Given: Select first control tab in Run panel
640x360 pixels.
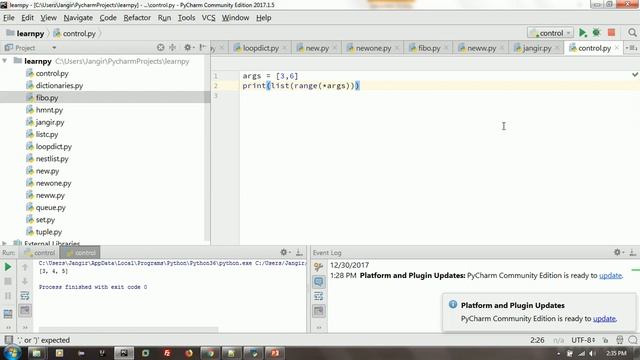Looking at the screenshot, I should 40,253.
